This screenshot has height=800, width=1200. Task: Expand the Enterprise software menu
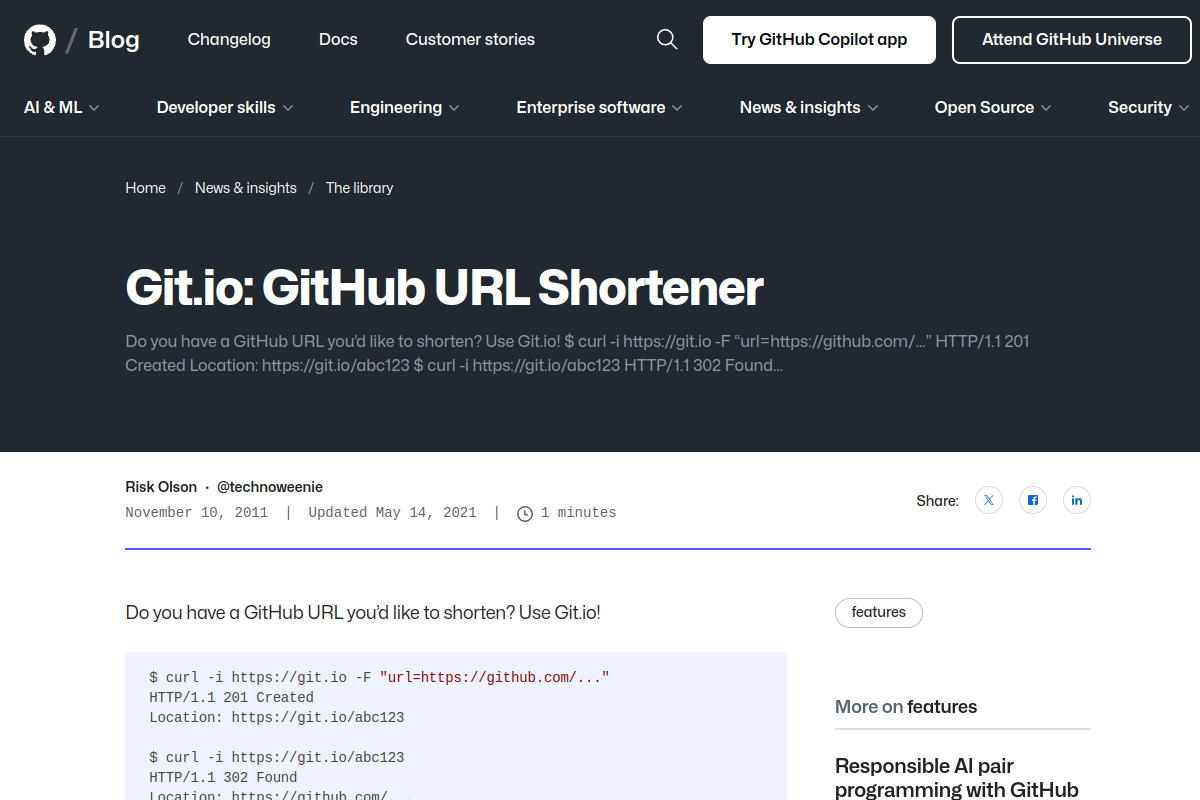tap(599, 107)
